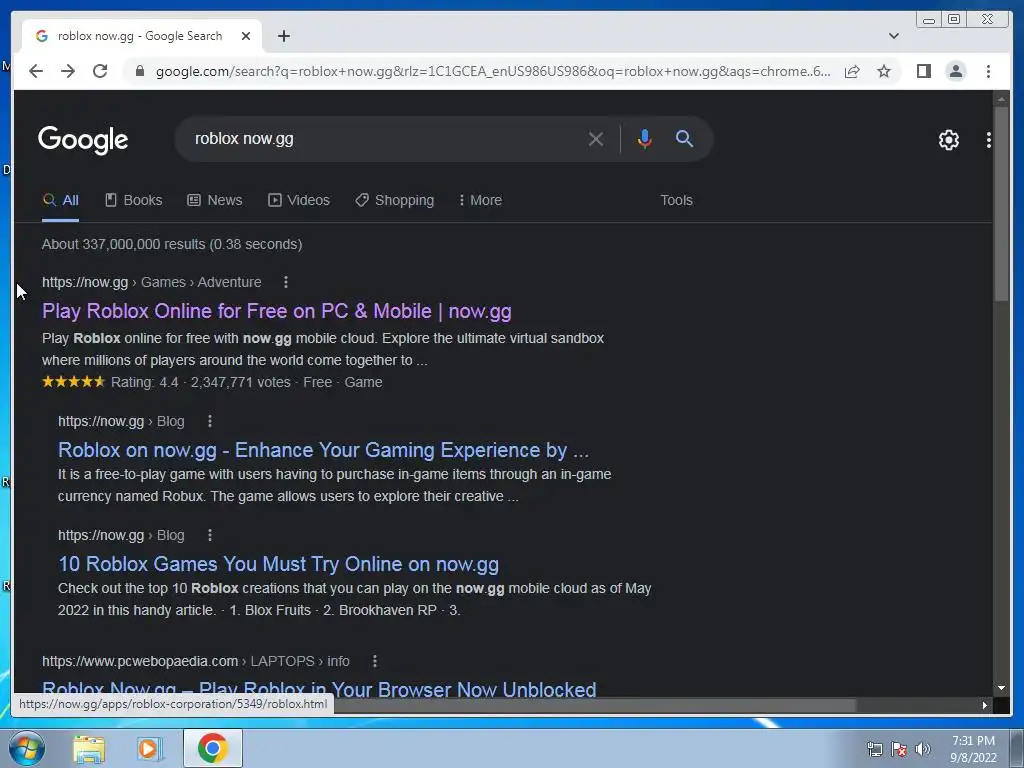Image resolution: width=1024 pixels, height=768 pixels.
Task: Switch to the Videos tab
Action: click(299, 200)
